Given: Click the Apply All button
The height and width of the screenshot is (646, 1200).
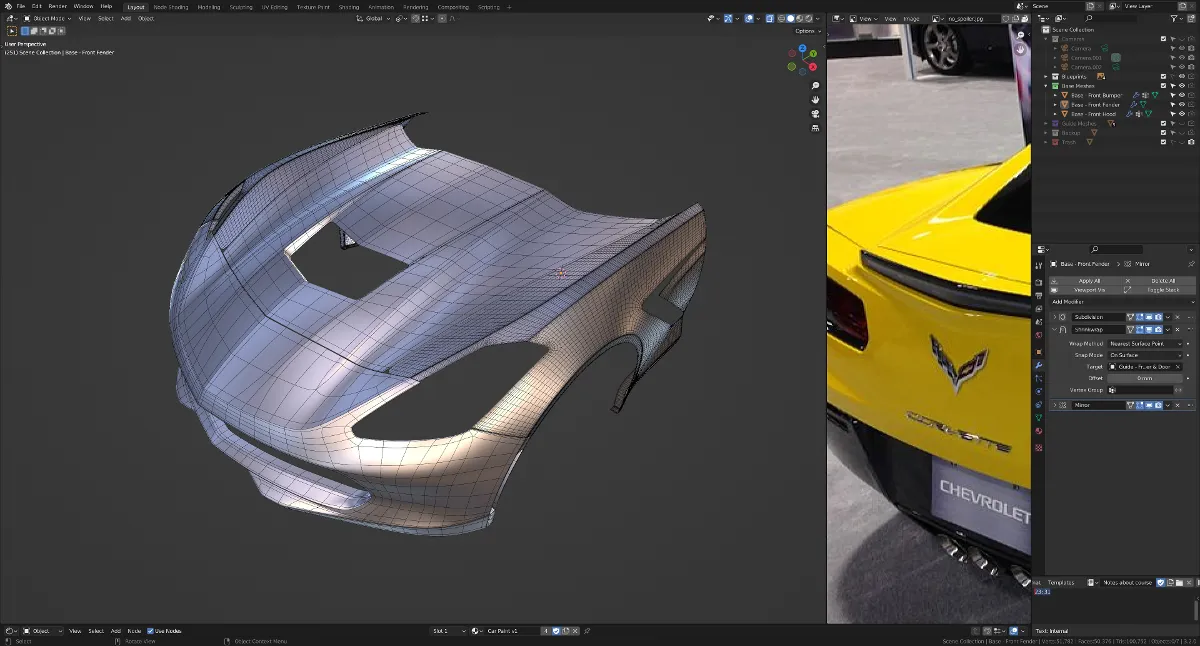Looking at the screenshot, I should tap(1089, 281).
